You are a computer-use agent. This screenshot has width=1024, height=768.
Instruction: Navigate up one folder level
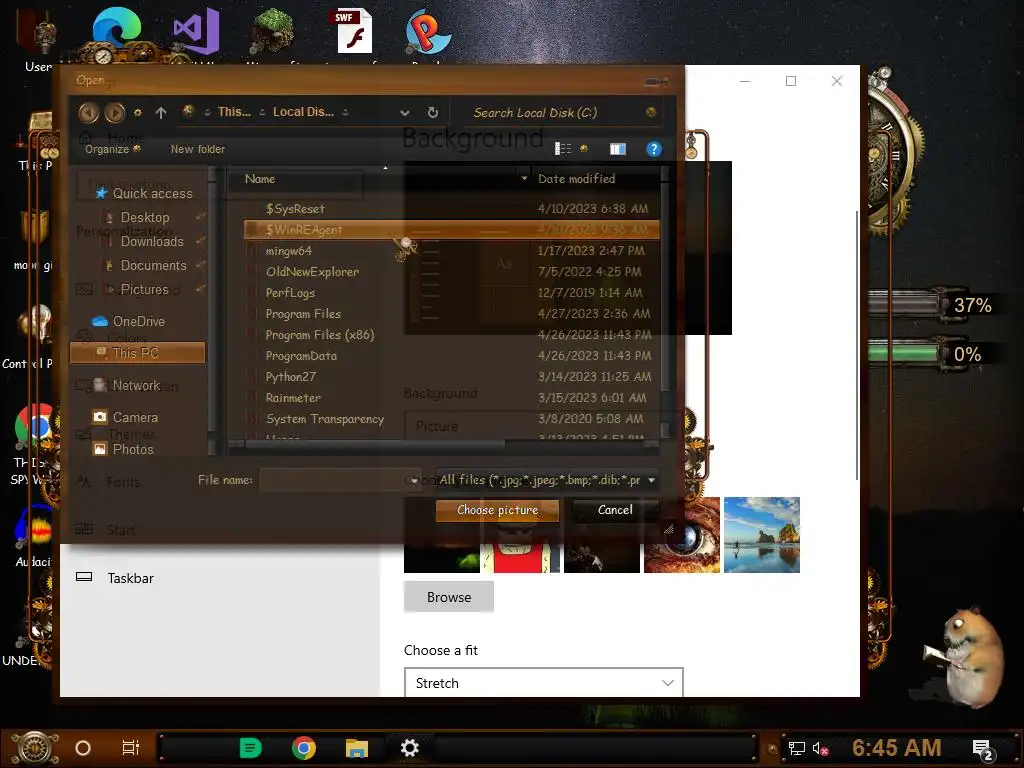pos(161,113)
